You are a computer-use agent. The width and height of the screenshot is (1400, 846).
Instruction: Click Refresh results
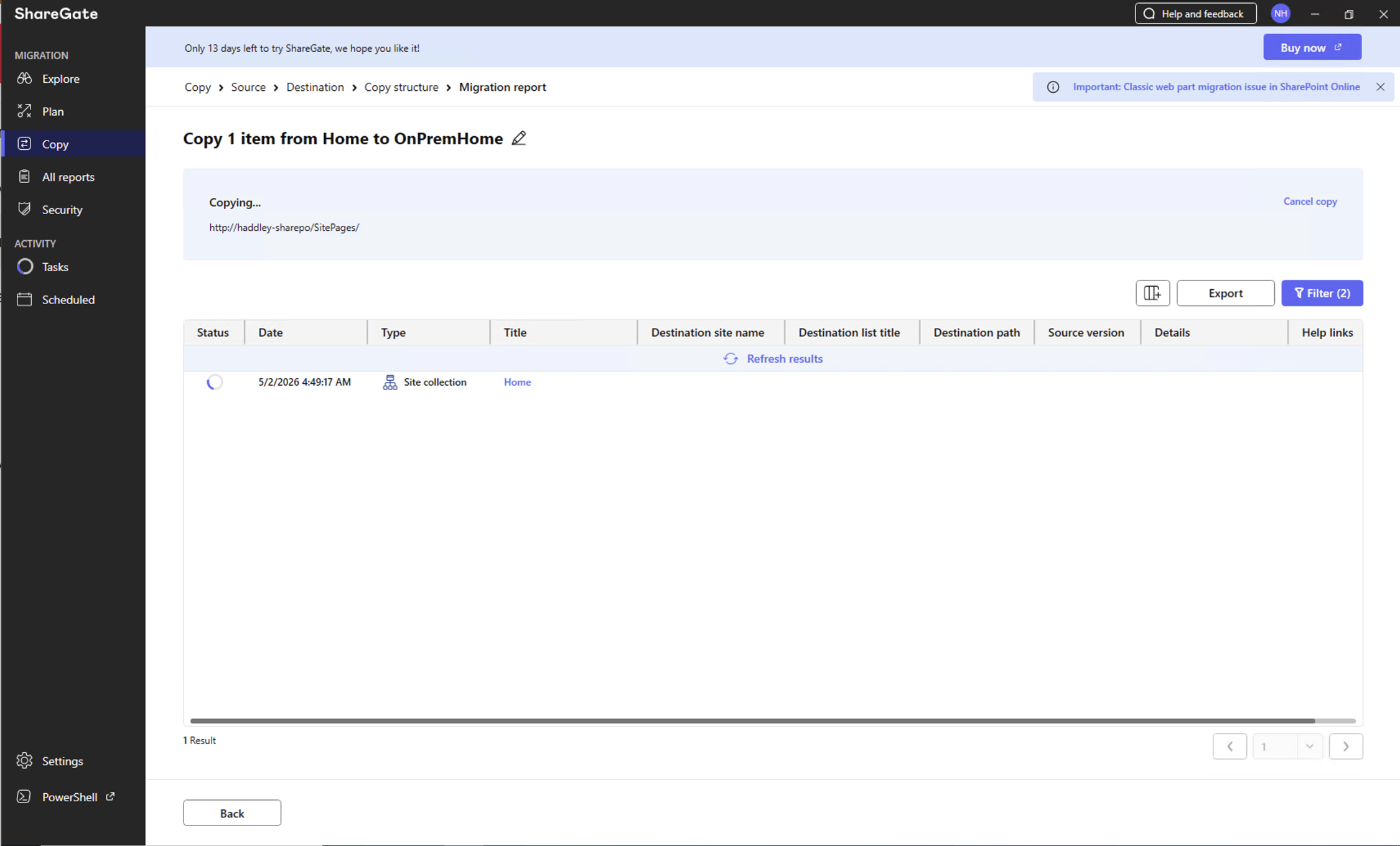click(785, 359)
